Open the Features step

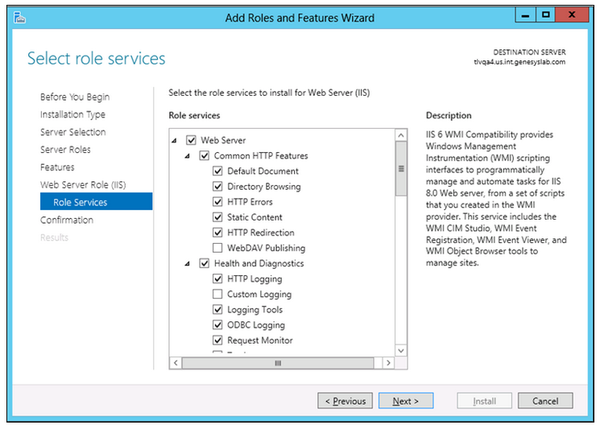[57, 167]
